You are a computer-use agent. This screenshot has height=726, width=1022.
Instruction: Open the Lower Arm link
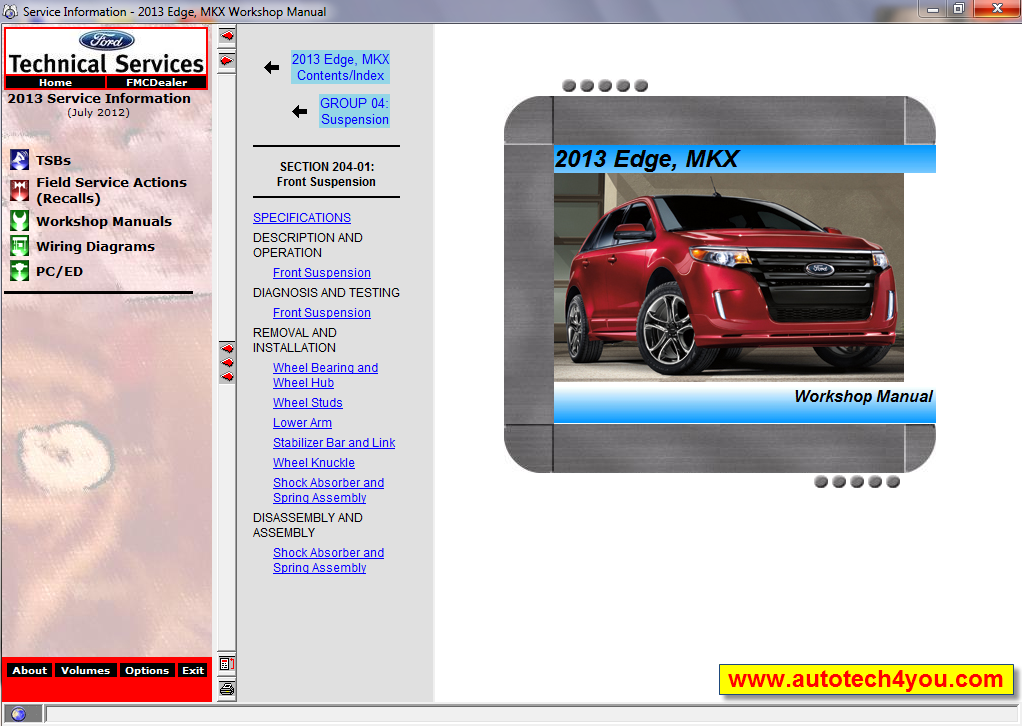tap(302, 422)
